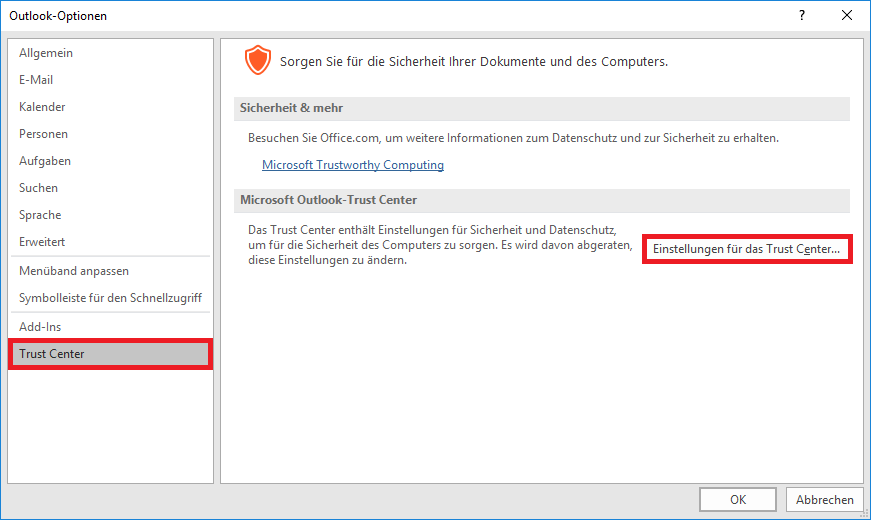Viewport: 871px width, 520px height.
Task: Choose the Sprache category
Action: [40, 215]
